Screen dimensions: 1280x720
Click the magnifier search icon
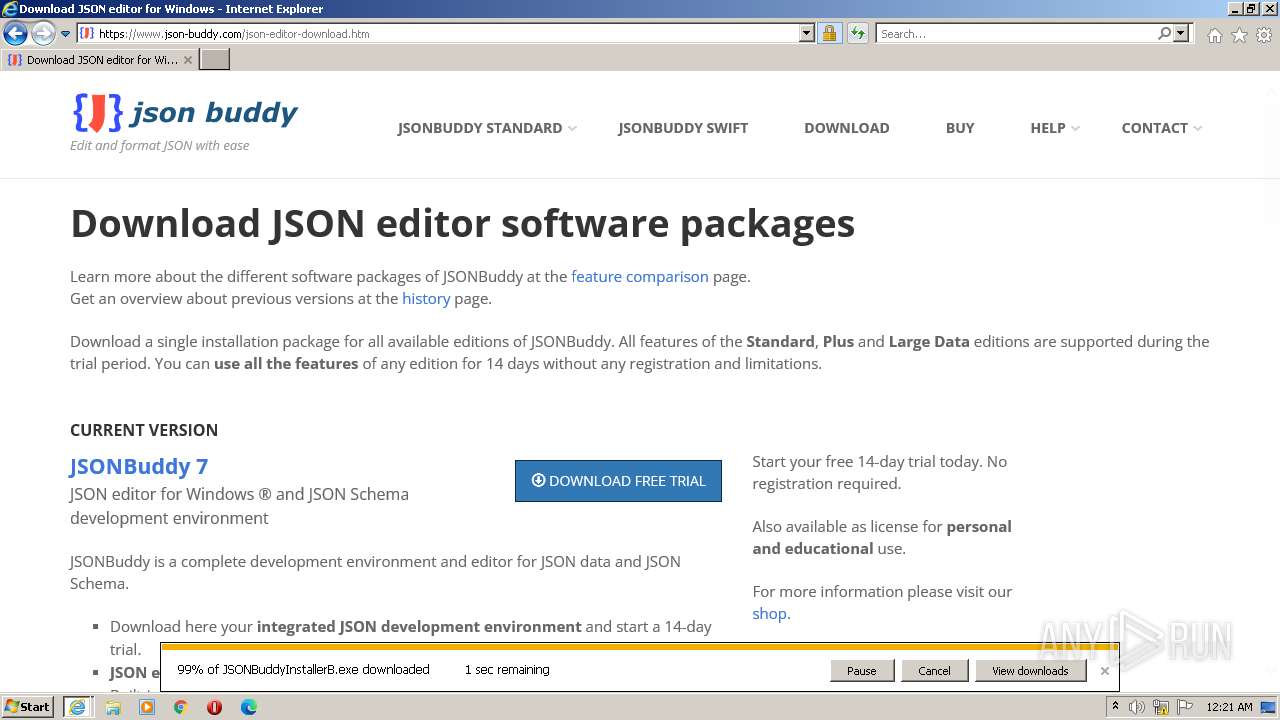[1164, 33]
